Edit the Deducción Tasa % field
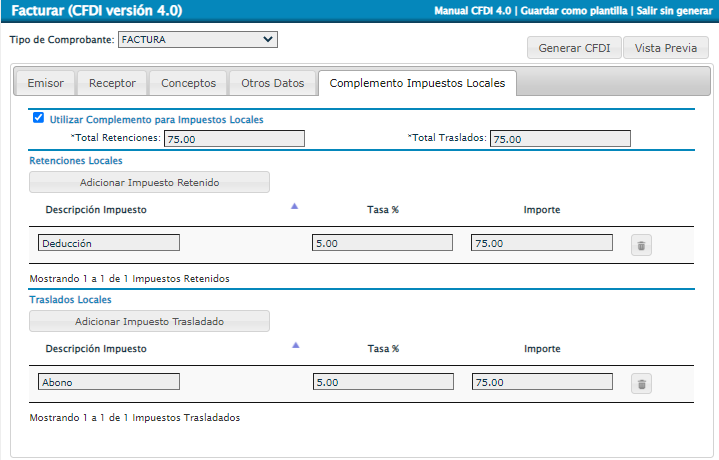Image resolution: width=719 pixels, height=460 pixels. coord(382,243)
